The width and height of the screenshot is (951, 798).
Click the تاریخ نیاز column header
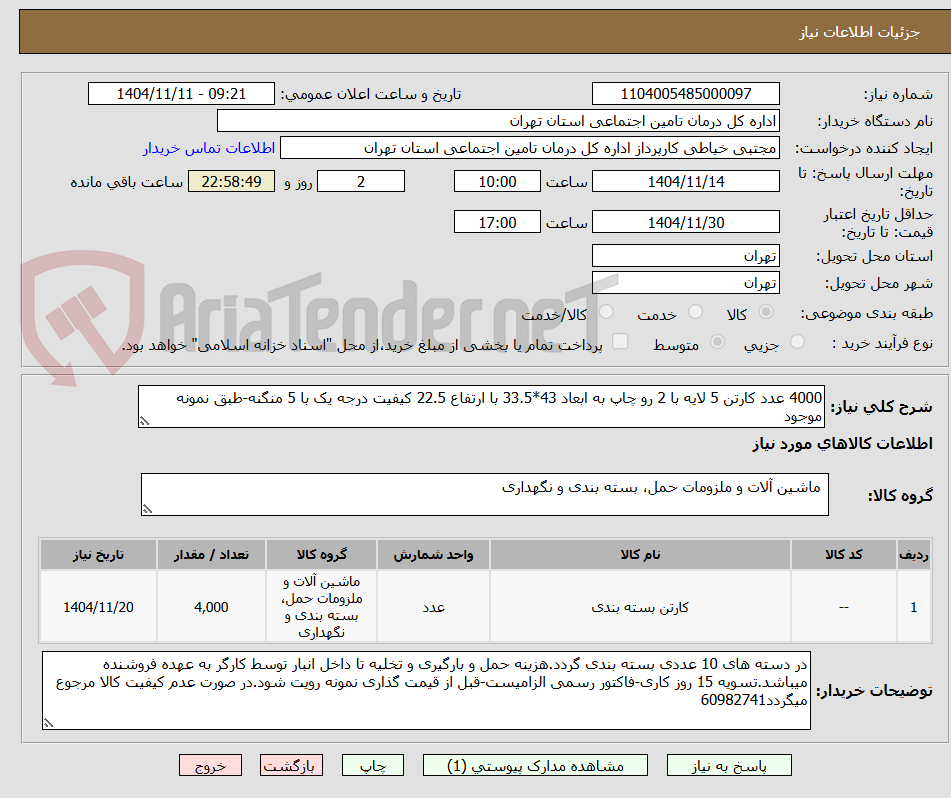tap(98, 555)
